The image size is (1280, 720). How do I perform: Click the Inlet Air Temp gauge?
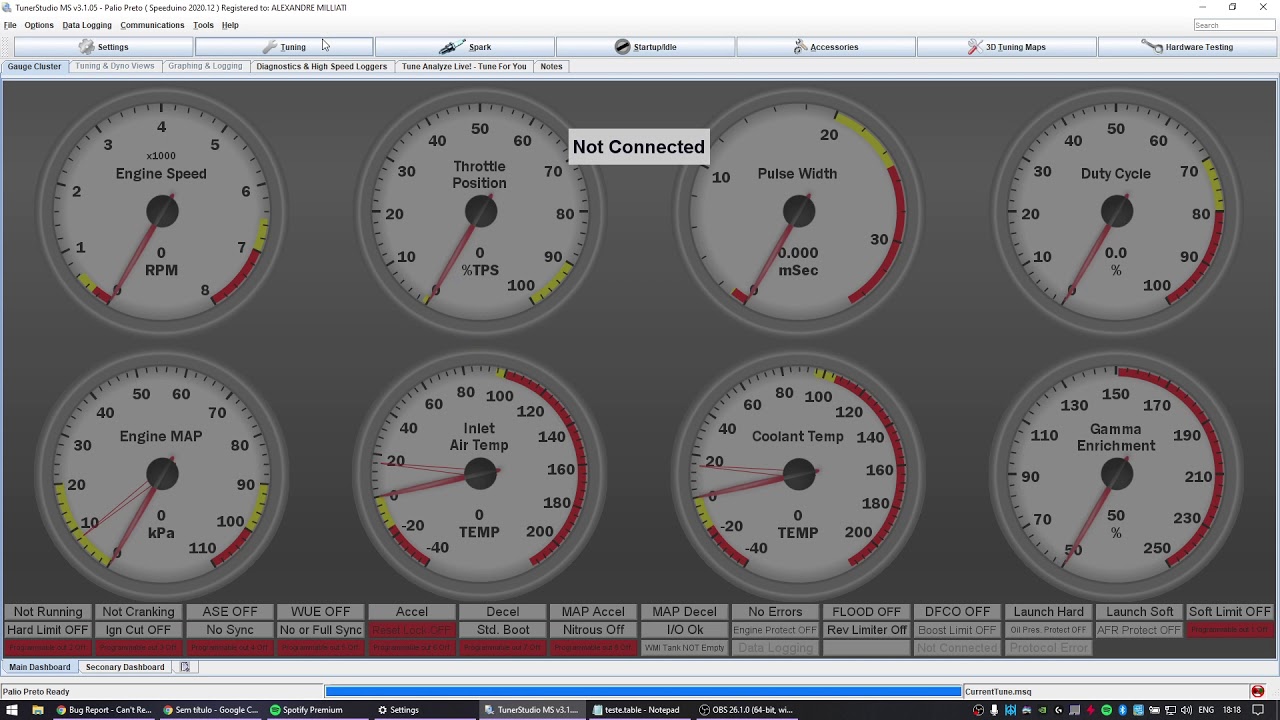point(480,474)
